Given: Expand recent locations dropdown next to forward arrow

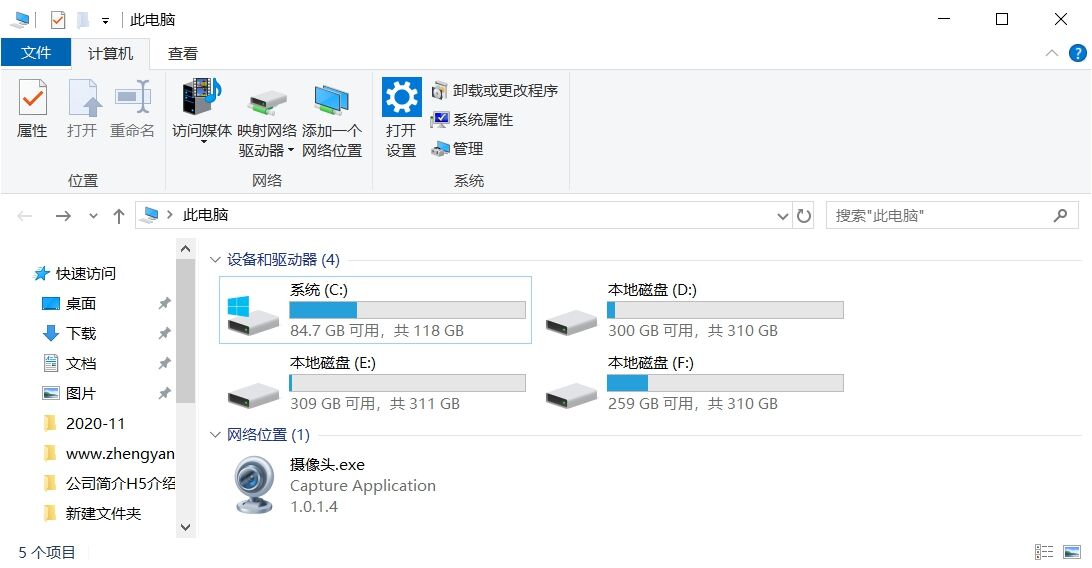Looking at the screenshot, I should (x=93, y=216).
